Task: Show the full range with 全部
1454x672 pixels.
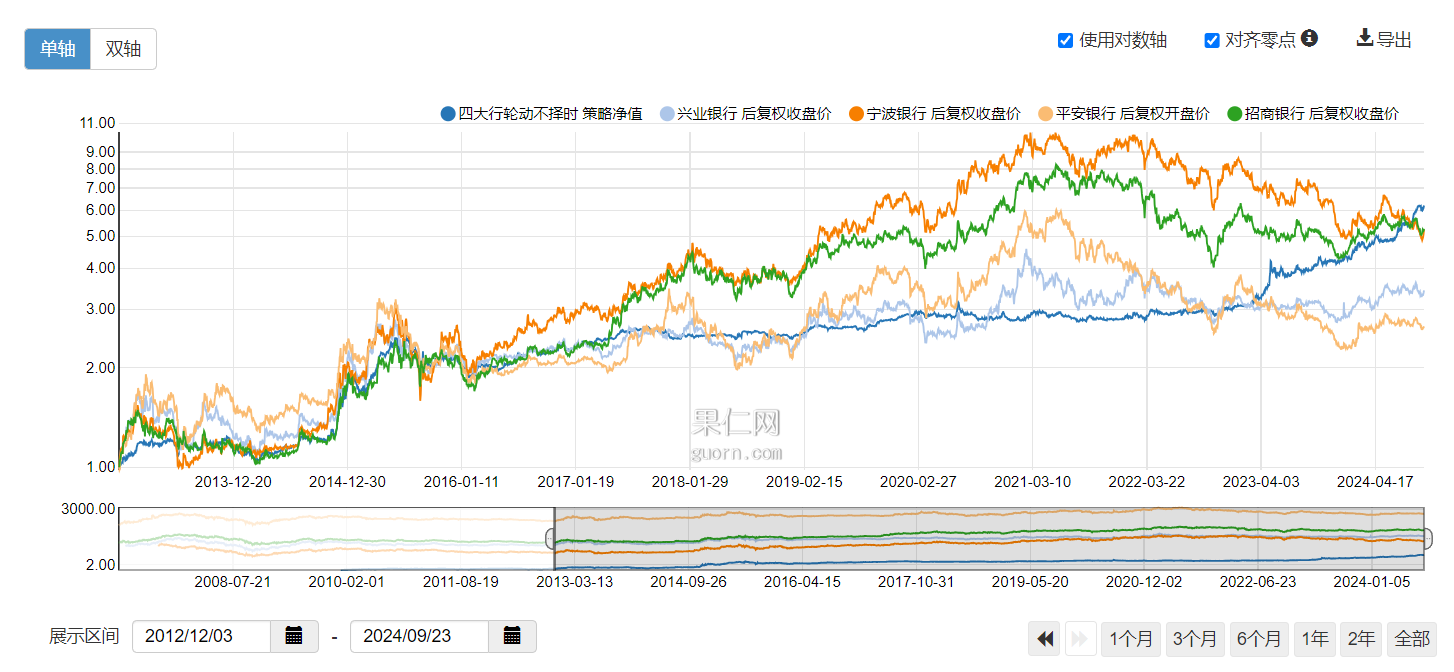Action: [x=1412, y=639]
